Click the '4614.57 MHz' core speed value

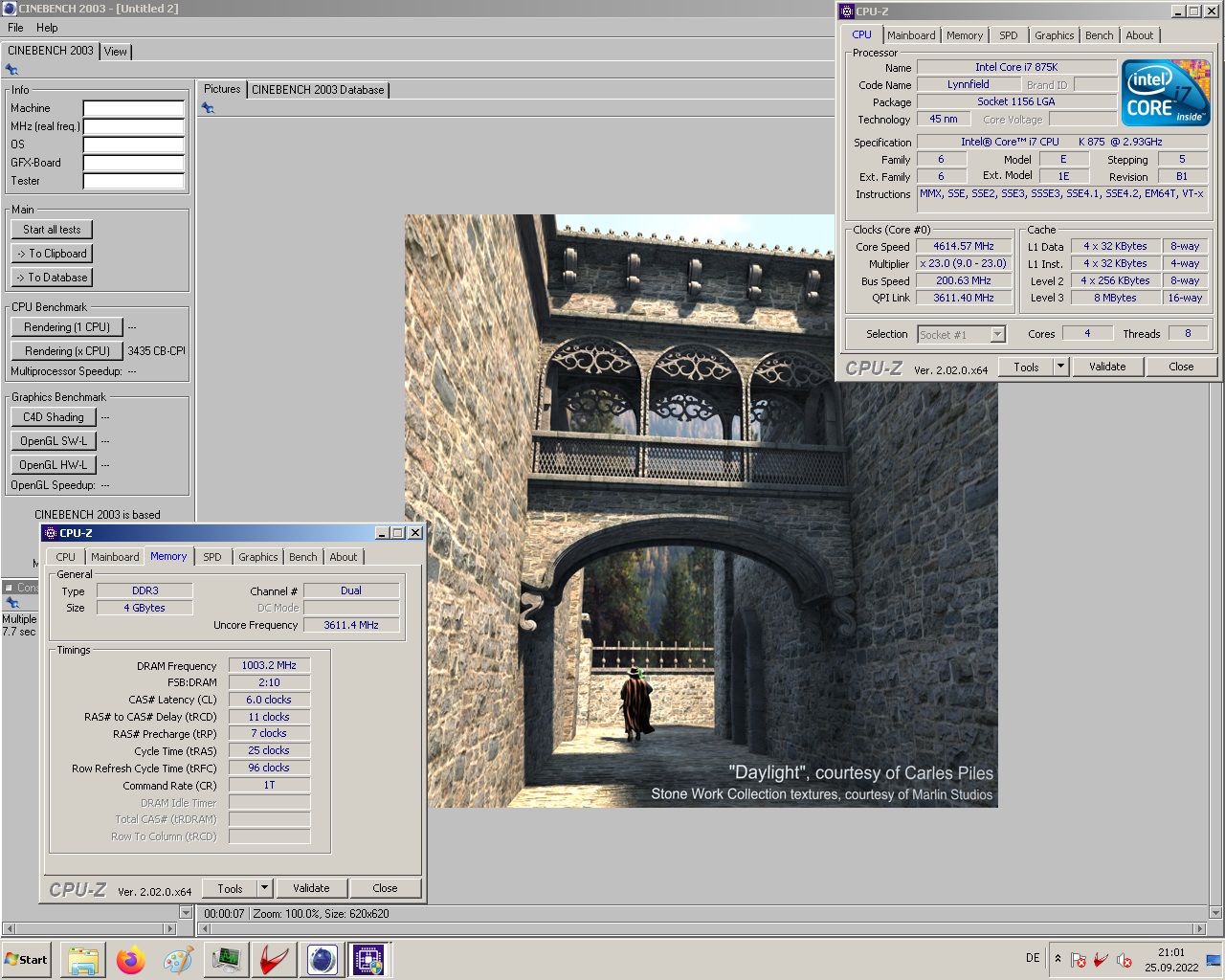tap(964, 246)
